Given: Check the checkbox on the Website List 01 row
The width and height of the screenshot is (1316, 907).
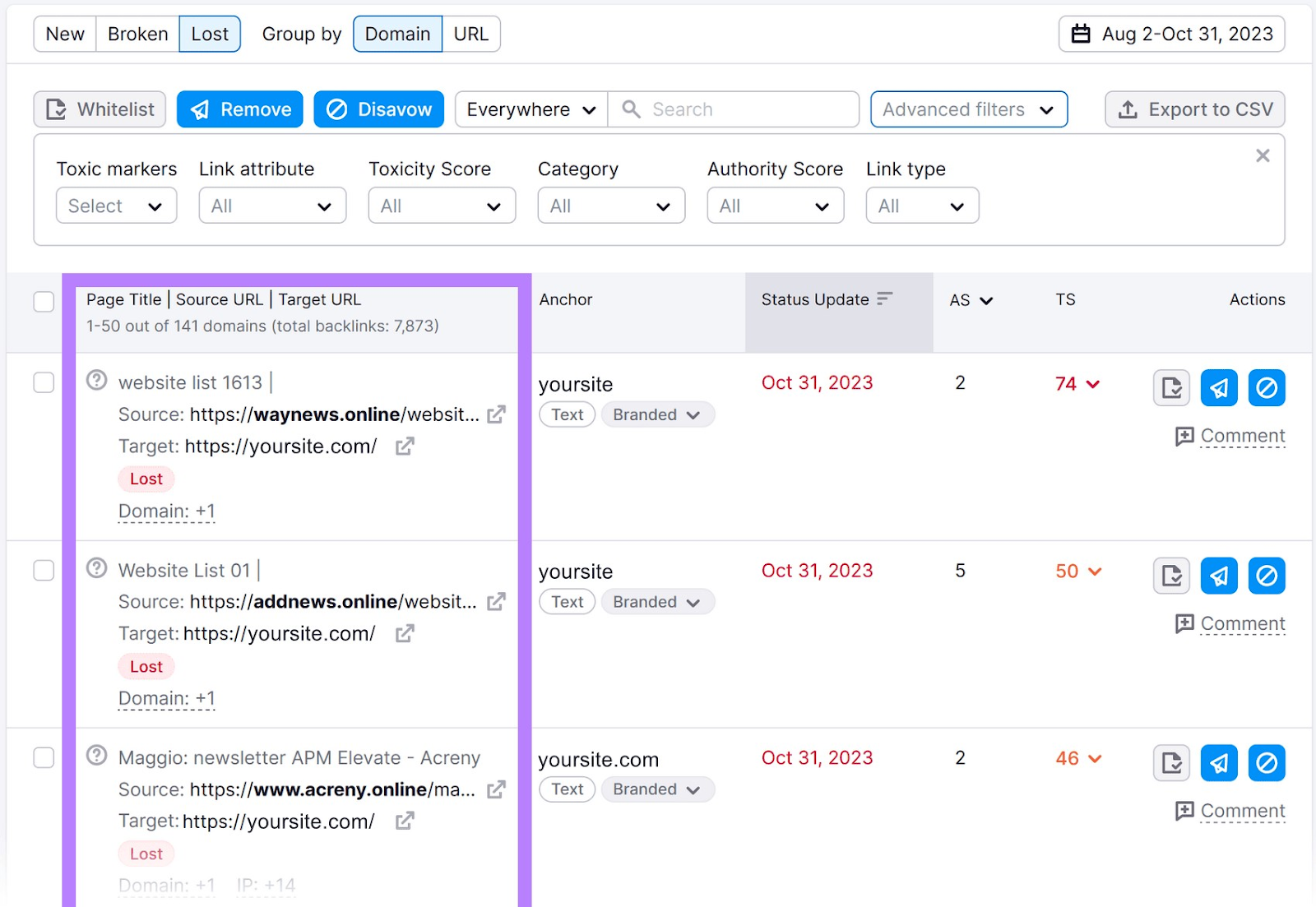Looking at the screenshot, I should (44, 570).
